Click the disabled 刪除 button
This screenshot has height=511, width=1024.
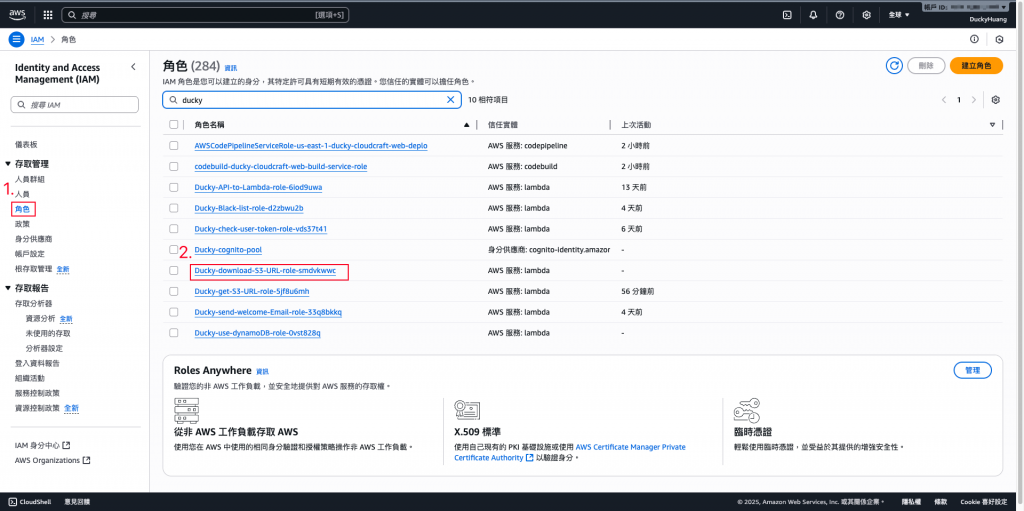tap(926, 65)
